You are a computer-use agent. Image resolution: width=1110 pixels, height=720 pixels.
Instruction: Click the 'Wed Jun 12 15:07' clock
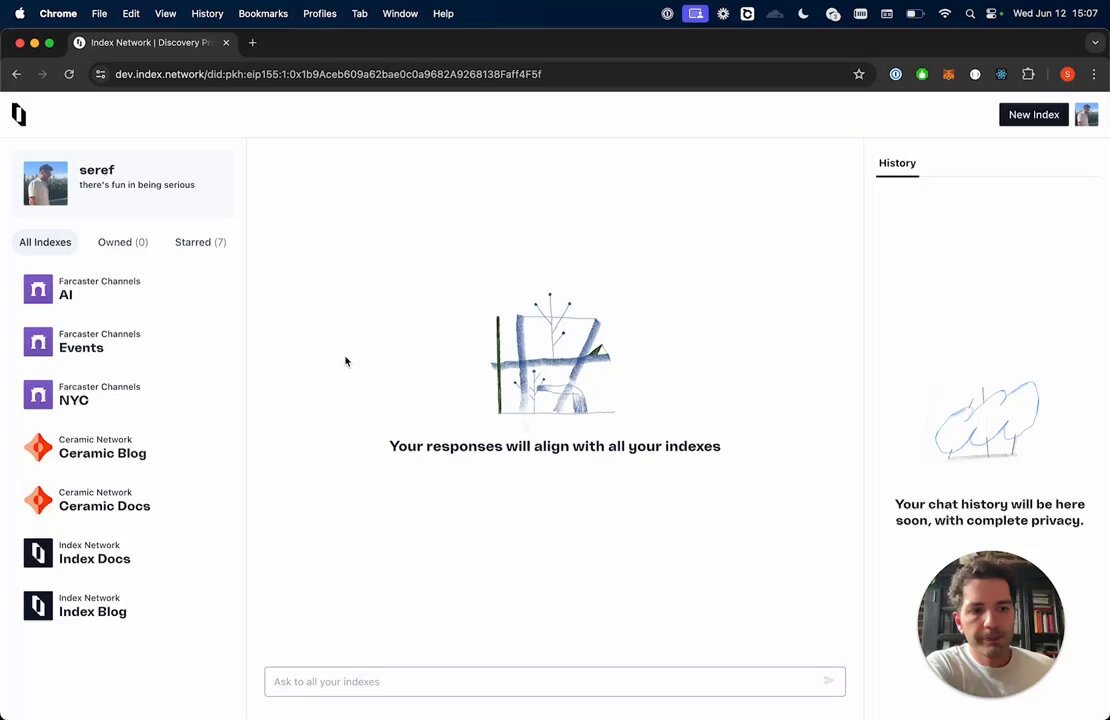click(x=1055, y=13)
